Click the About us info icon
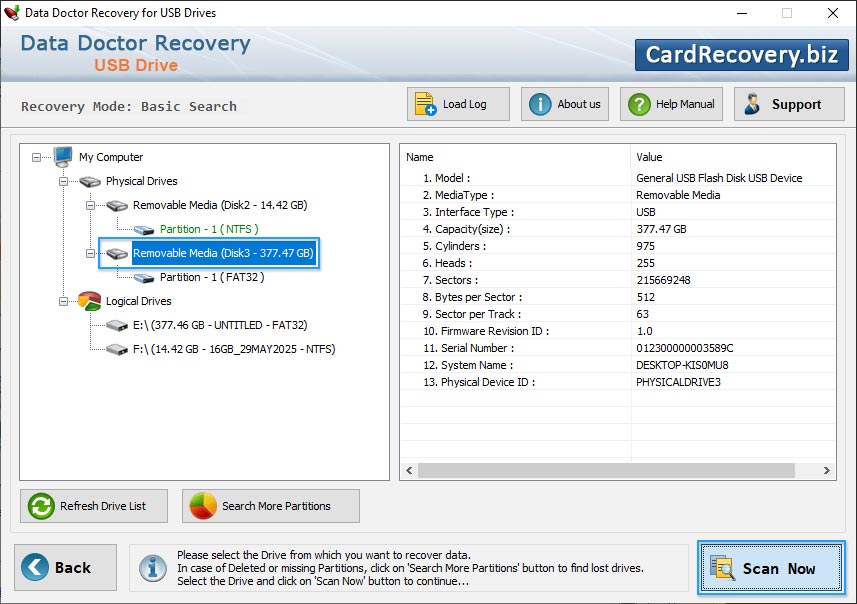Image resolution: width=857 pixels, height=604 pixels. pos(540,104)
